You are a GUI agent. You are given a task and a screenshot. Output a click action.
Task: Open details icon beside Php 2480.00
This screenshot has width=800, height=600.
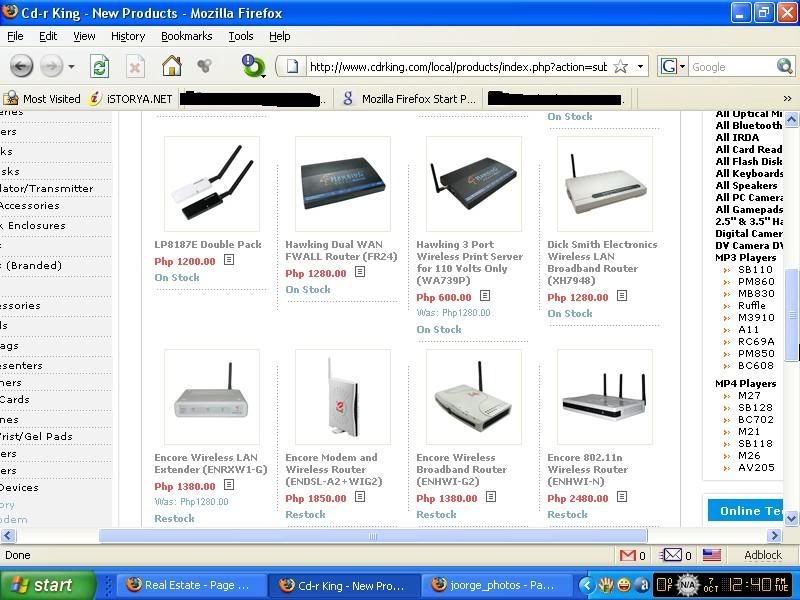(x=622, y=496)
